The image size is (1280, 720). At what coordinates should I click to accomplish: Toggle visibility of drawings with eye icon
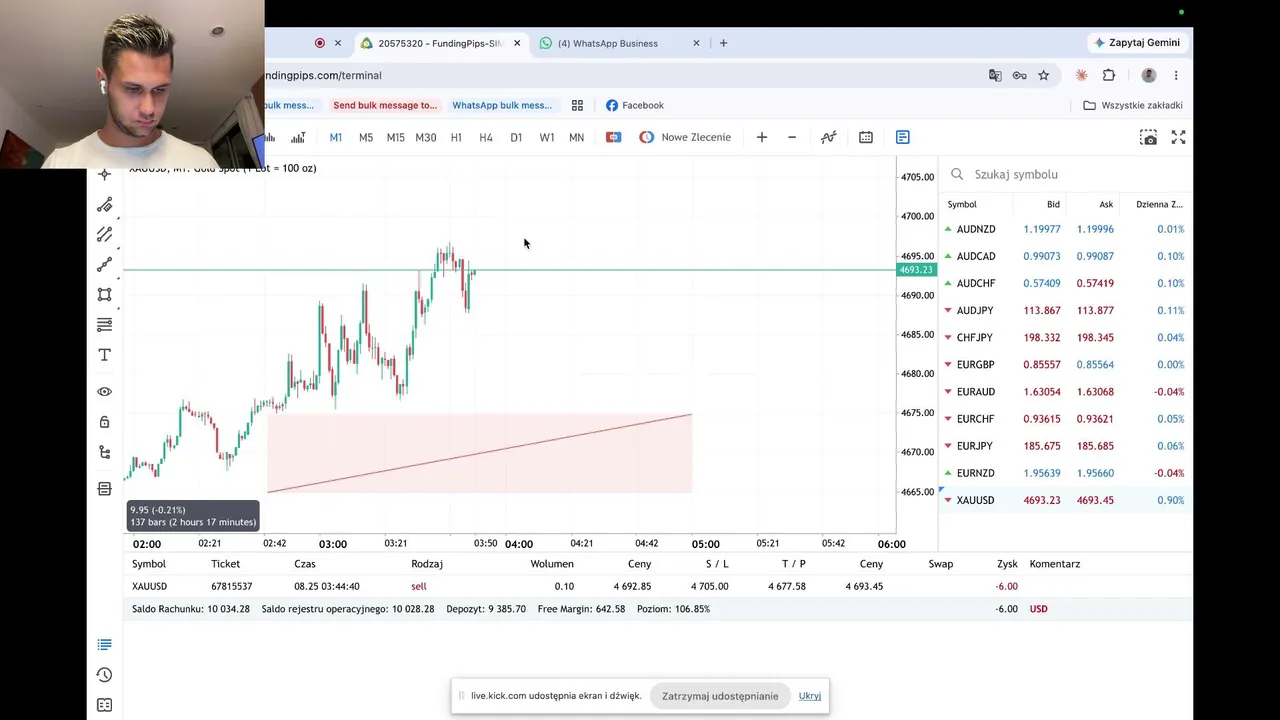point(104,392)
